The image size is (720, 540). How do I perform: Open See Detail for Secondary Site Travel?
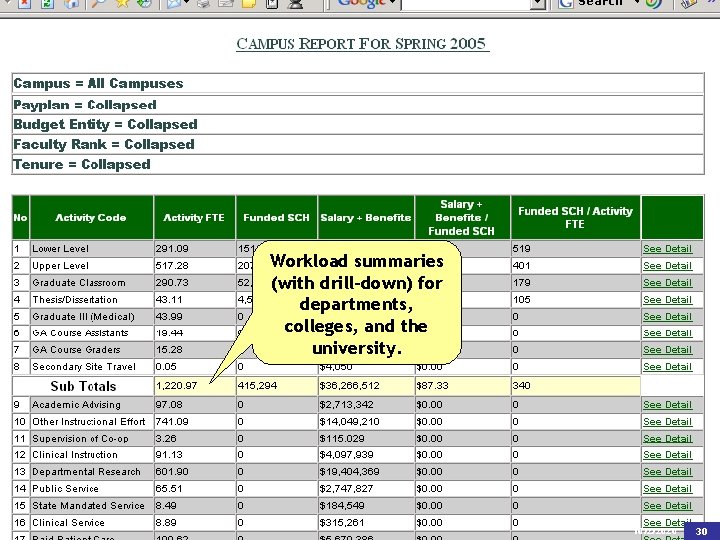667,367
